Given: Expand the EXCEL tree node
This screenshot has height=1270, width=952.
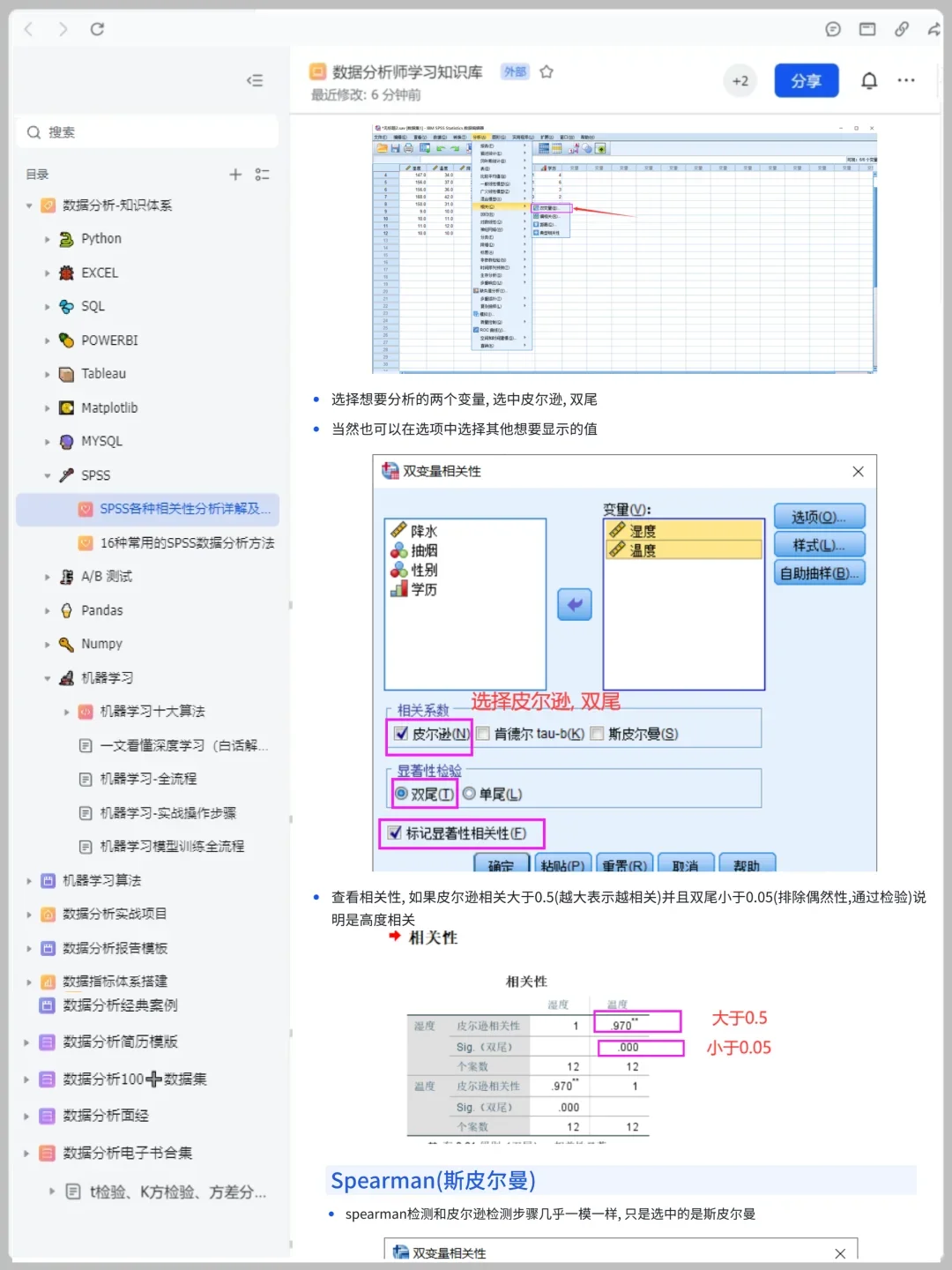Looking at the screenshot, I should point(48,273).
